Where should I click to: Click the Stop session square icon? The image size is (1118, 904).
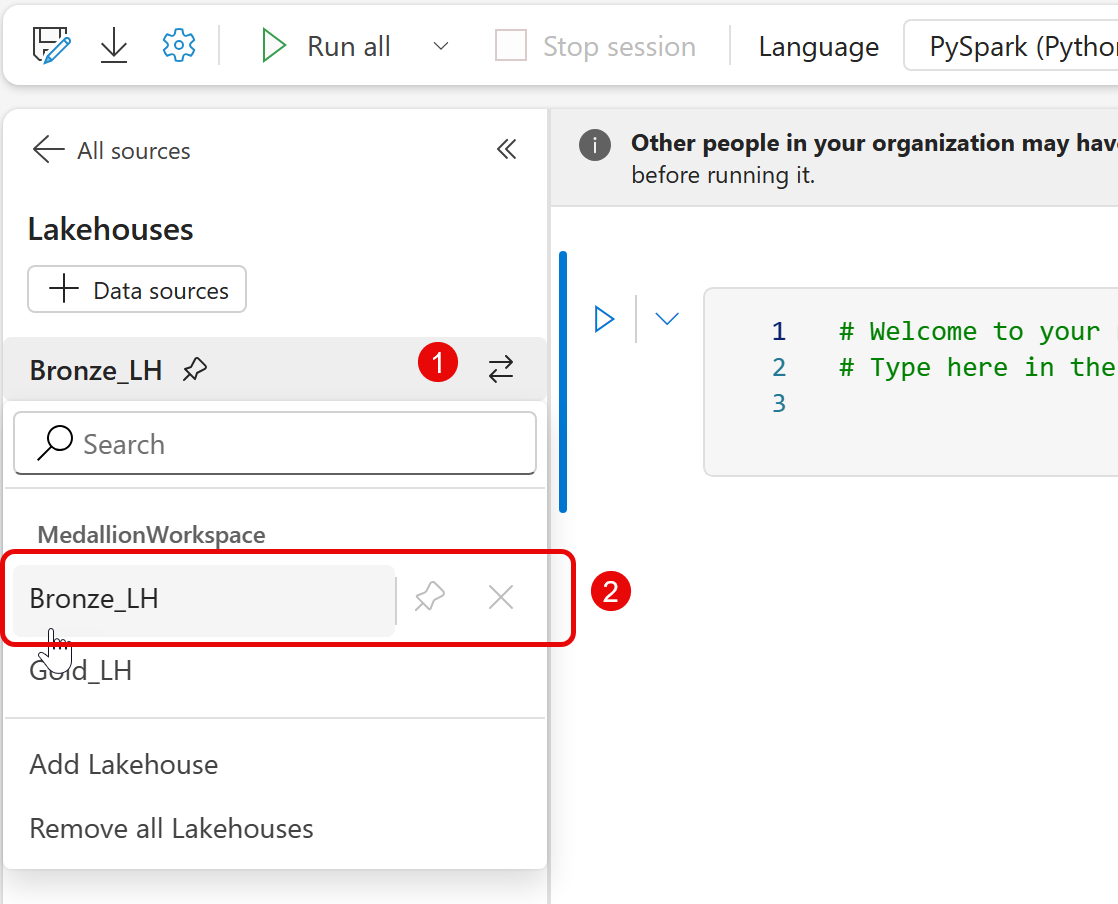point(511,46)
